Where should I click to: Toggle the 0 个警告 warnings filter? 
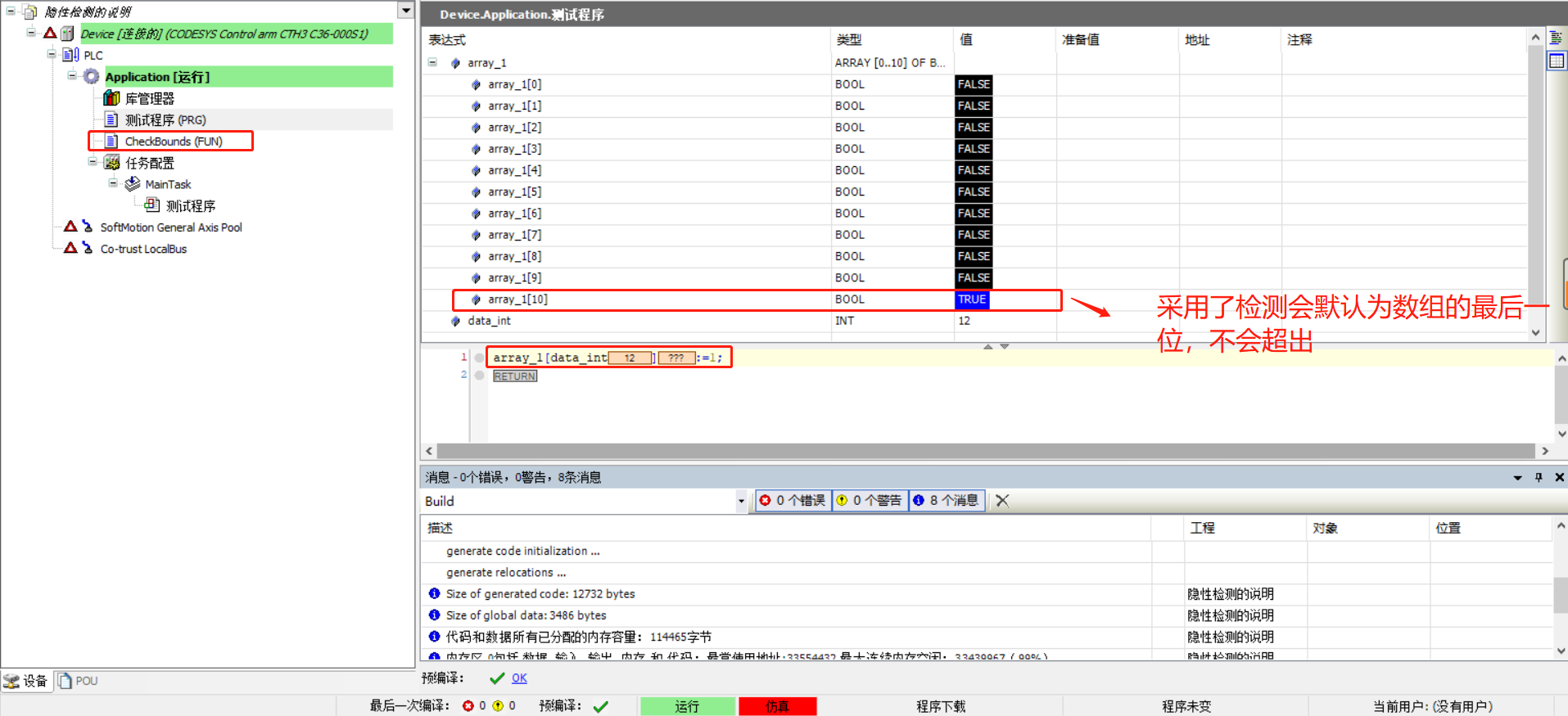click(870, 500)
